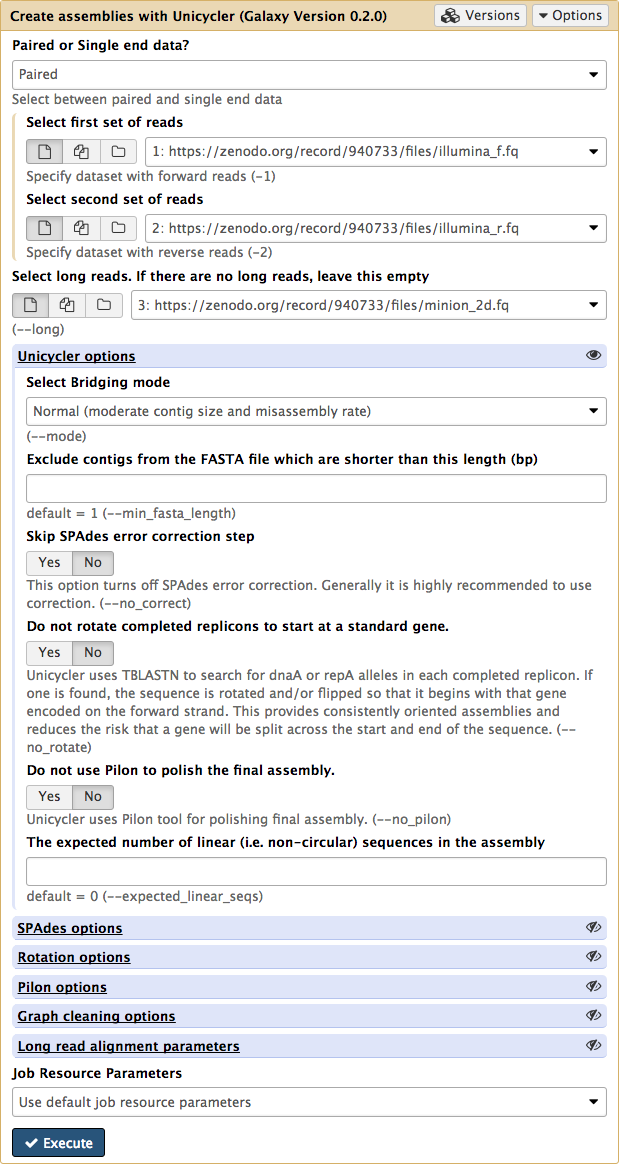Viewport: 619px width, 1164px height.
Task: Set Do not use Pilon to Yes
Action: pos(50,797)
